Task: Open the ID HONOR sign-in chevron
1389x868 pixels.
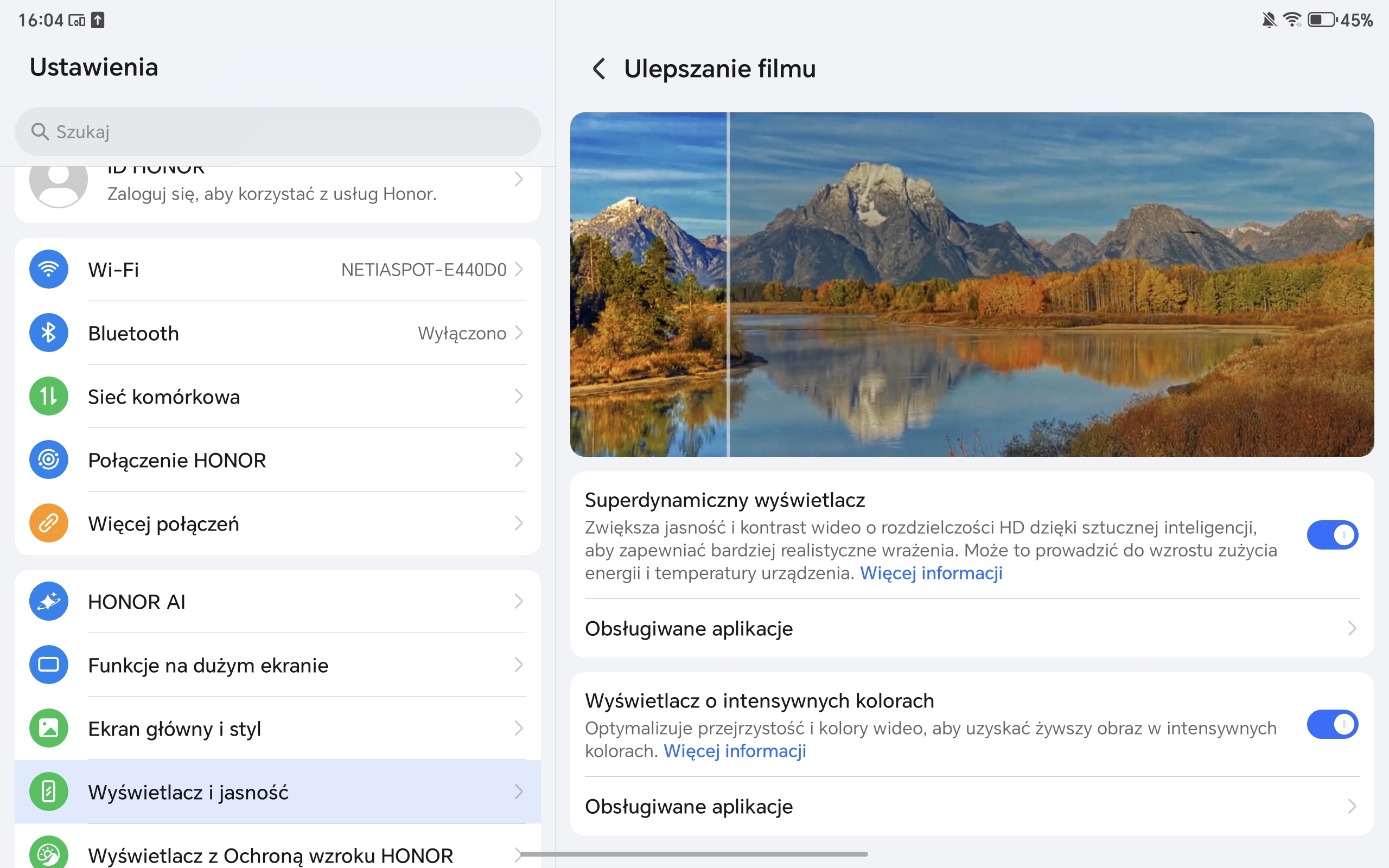Action: pyautogui.click(x=519, y=180)
